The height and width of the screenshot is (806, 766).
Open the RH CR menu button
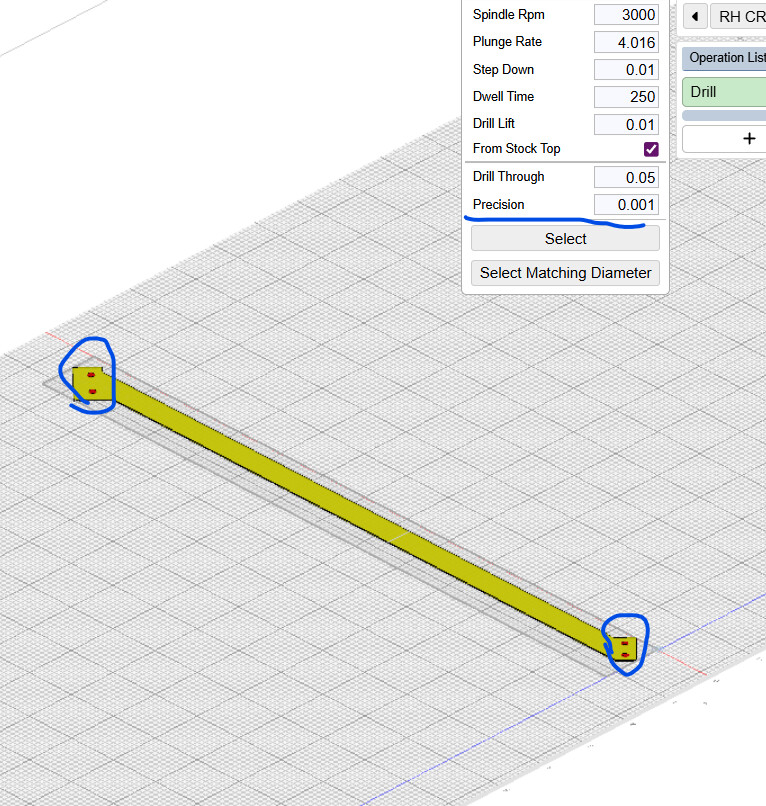pos(741,17)
